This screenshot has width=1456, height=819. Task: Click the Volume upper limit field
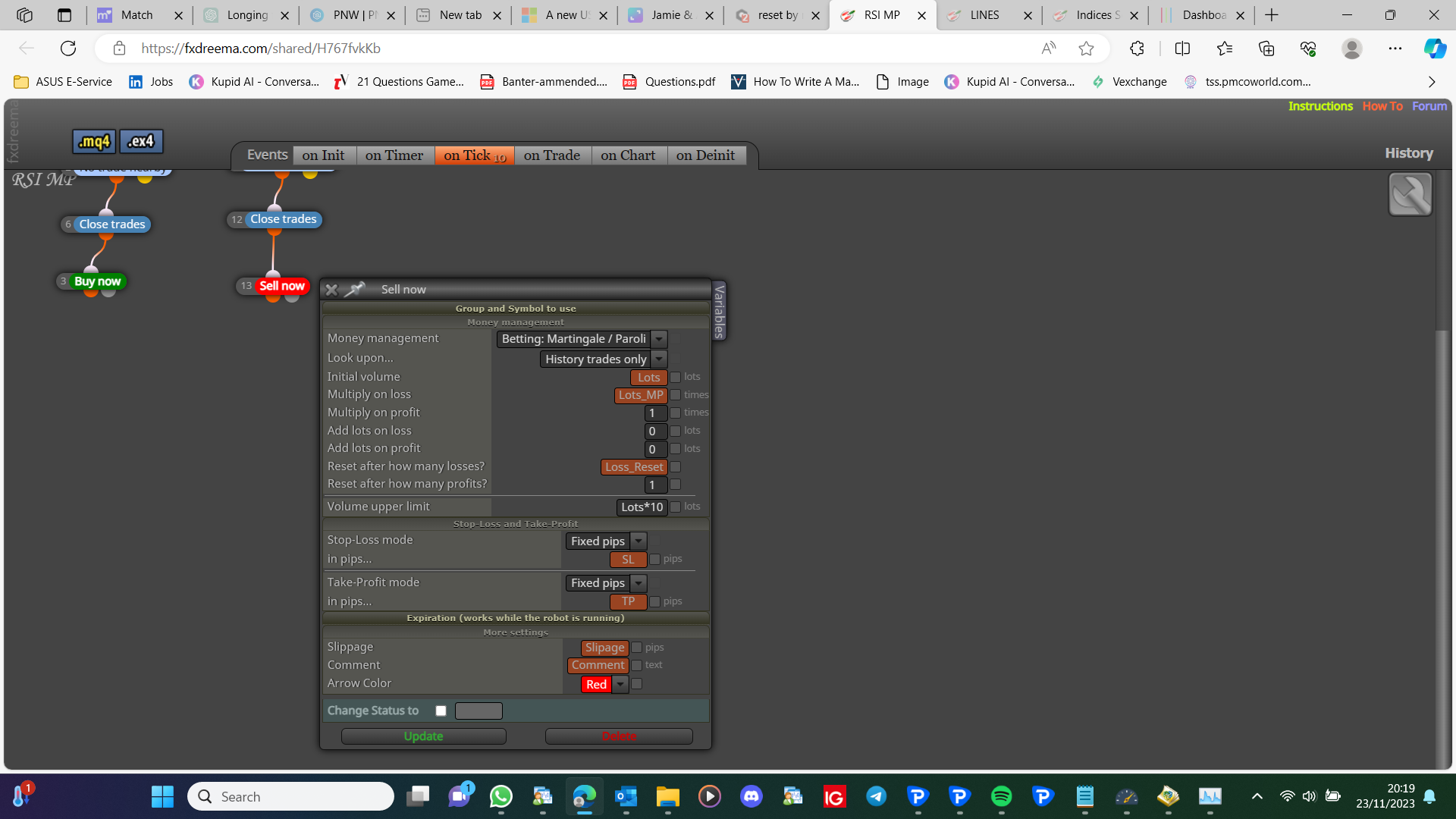point(642,507)
